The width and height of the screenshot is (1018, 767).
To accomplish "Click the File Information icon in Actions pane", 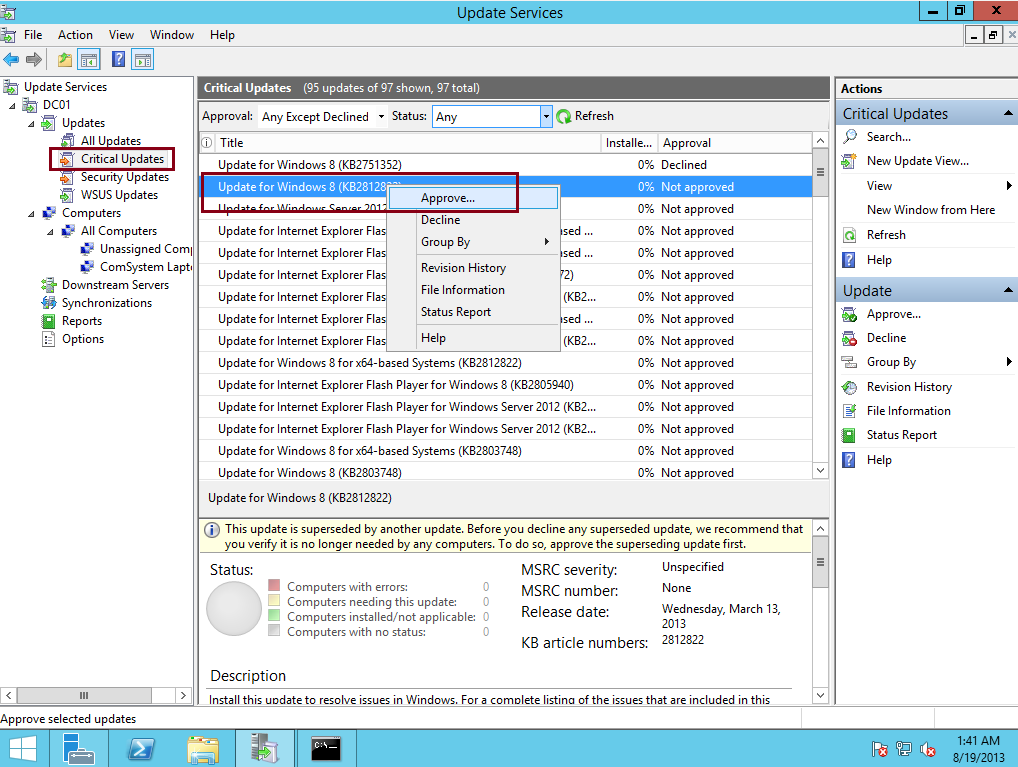I will [849, 411].
